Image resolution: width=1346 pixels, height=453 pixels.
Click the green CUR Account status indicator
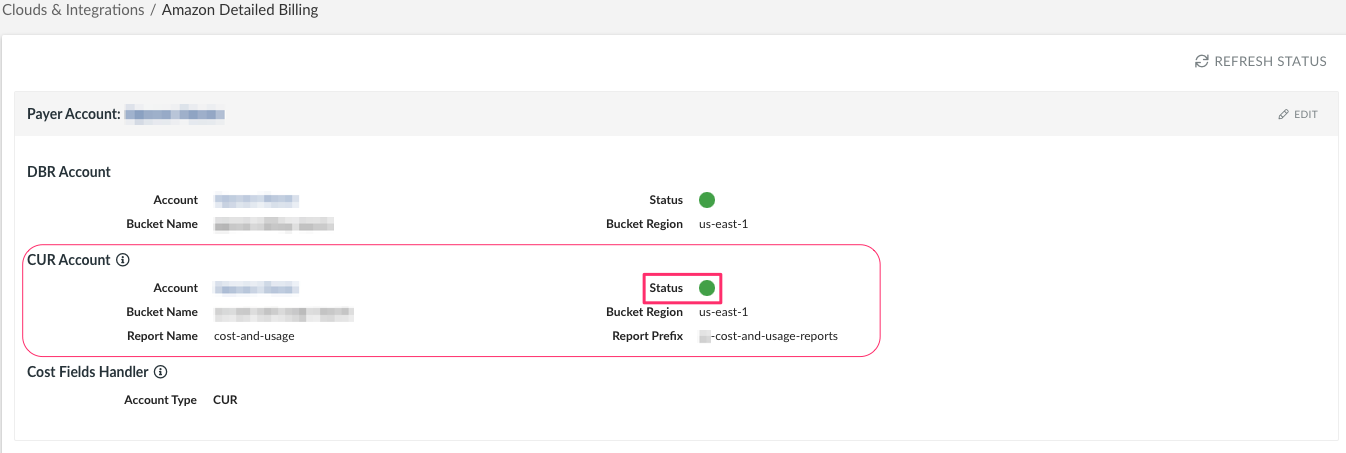pos(707,288)
